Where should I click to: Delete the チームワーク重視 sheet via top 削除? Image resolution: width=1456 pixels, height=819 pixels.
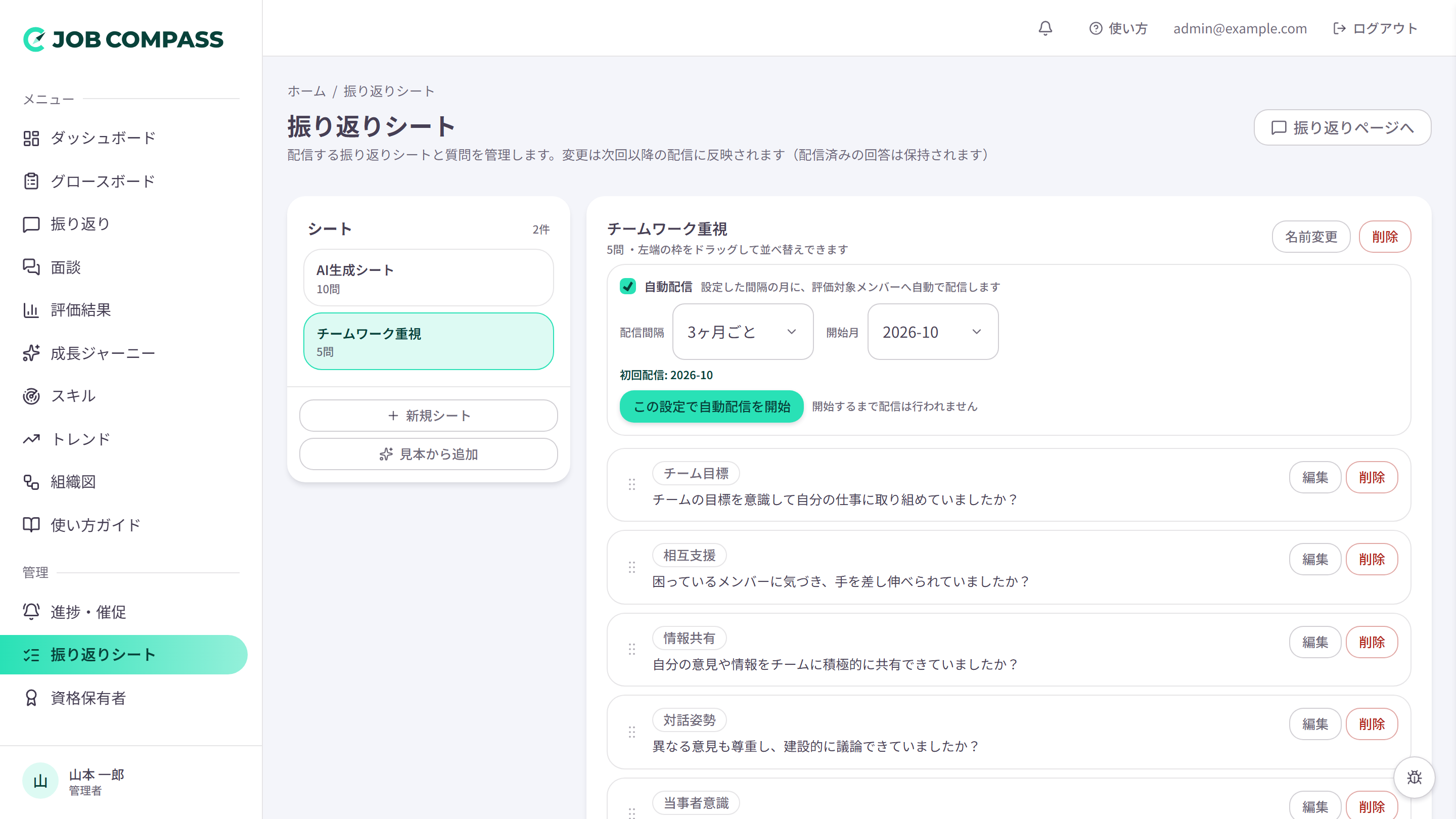1385,236
